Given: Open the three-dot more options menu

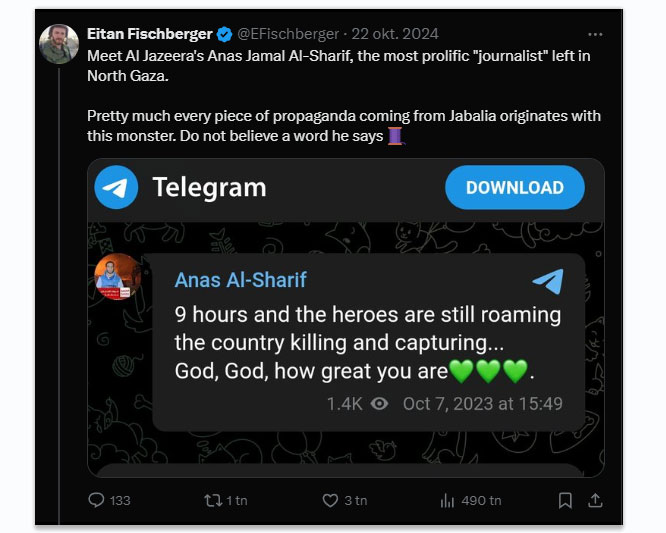Looking at the screenshot, I should pyautogui.click(x=596, y=35).
